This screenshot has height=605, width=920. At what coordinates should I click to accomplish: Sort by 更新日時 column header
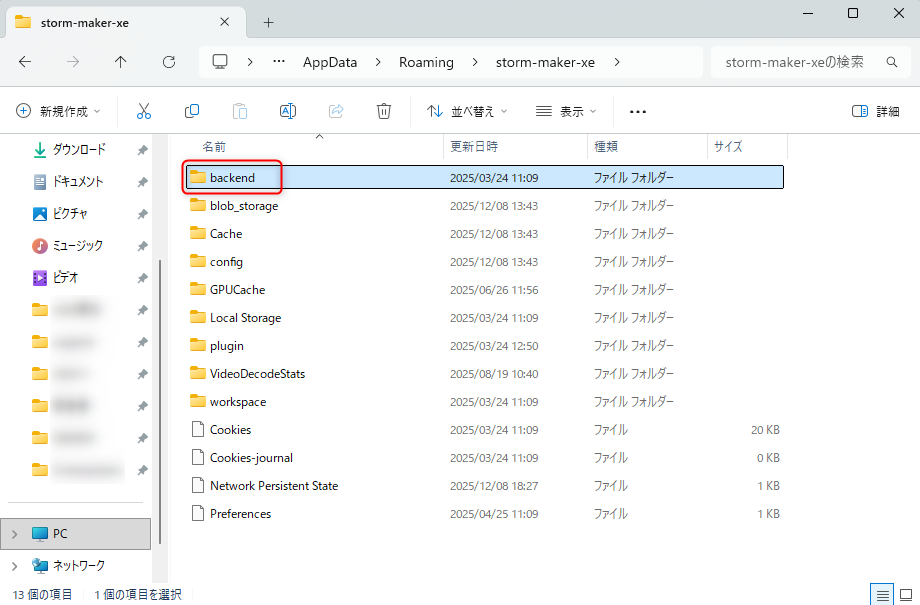click(474, 146)
